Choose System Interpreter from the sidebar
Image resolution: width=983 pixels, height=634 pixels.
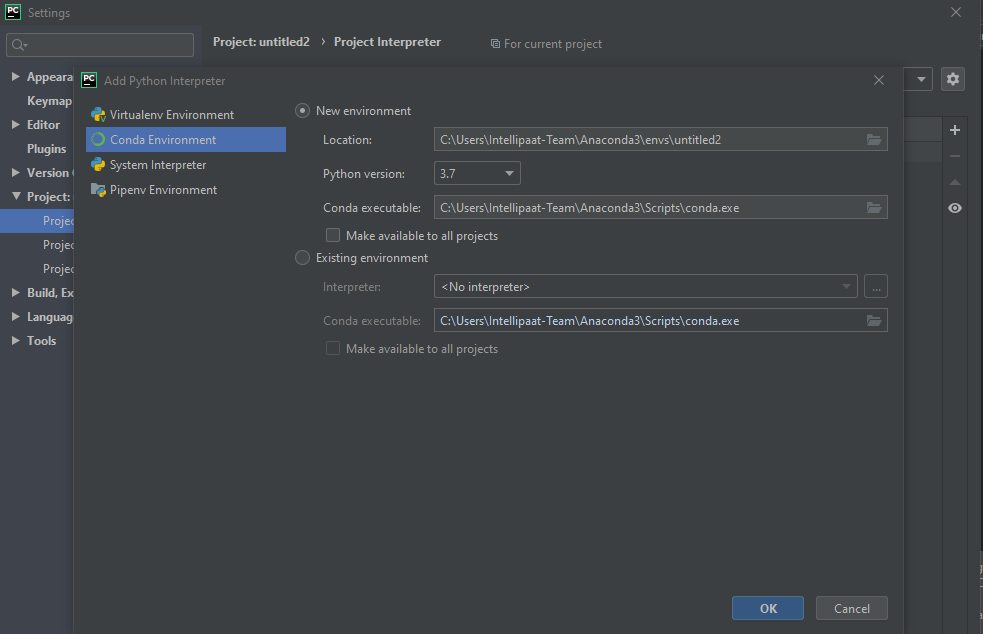click(158, 165)
